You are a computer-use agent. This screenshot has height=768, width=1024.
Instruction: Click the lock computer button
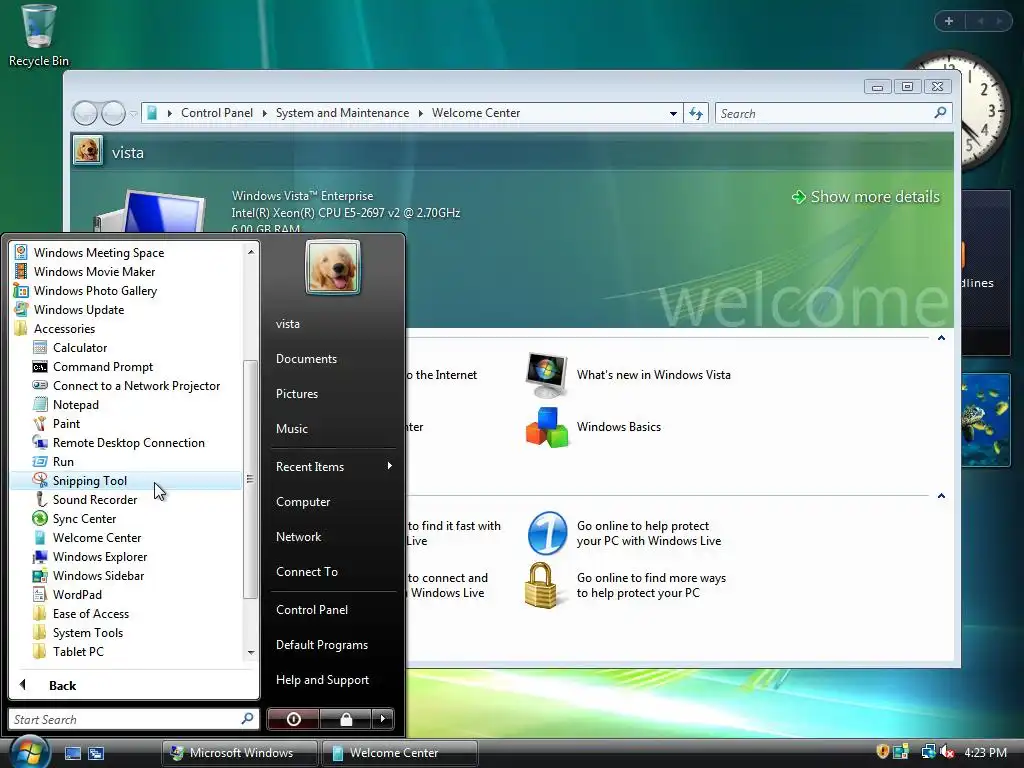point(345,719)
